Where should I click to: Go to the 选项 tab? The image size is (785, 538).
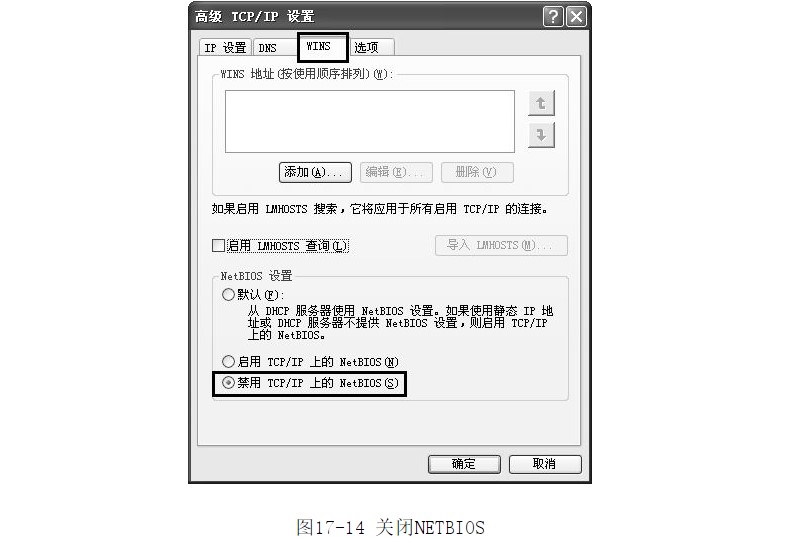[371, 48]
